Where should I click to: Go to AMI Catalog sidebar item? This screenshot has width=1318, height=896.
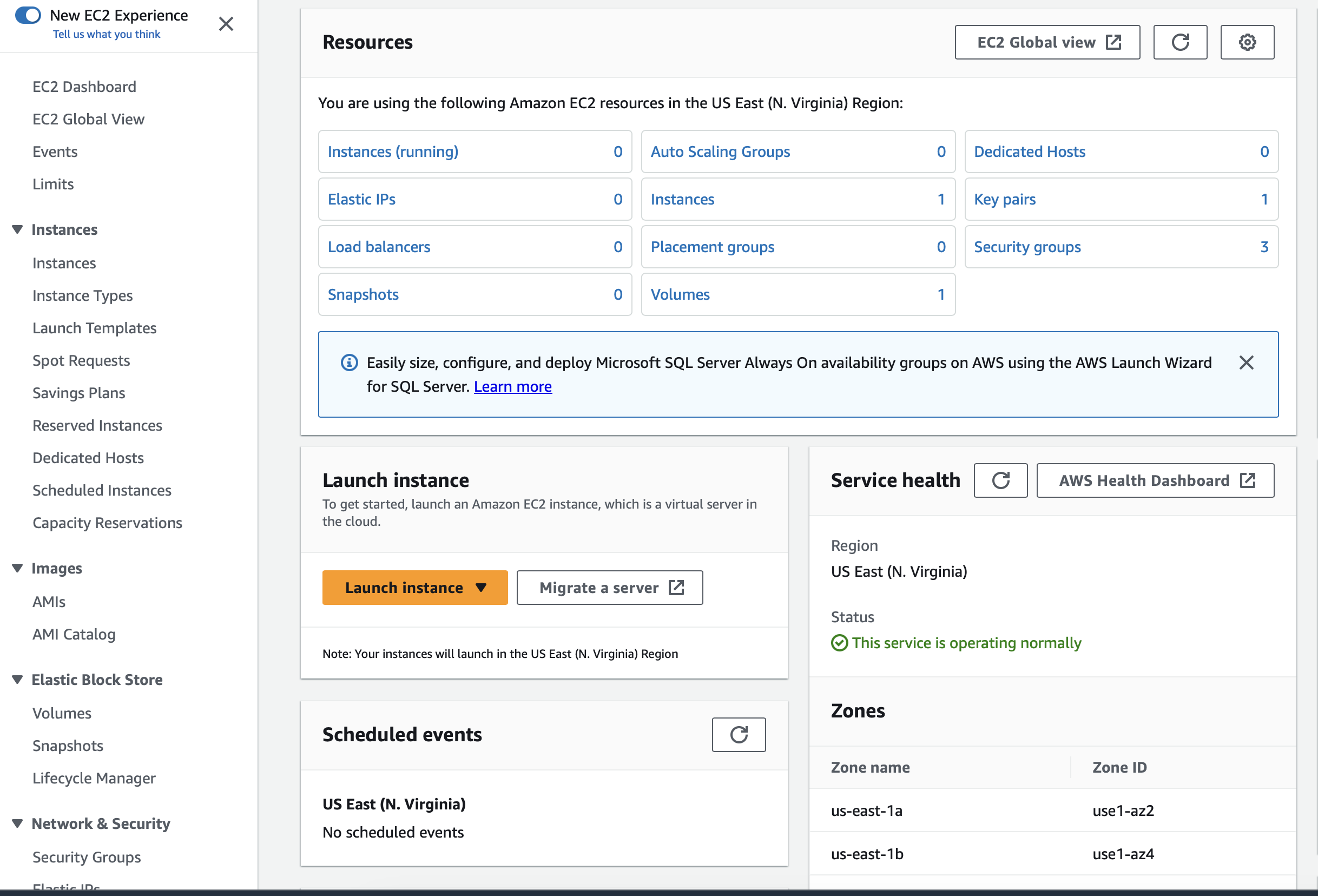74,634
